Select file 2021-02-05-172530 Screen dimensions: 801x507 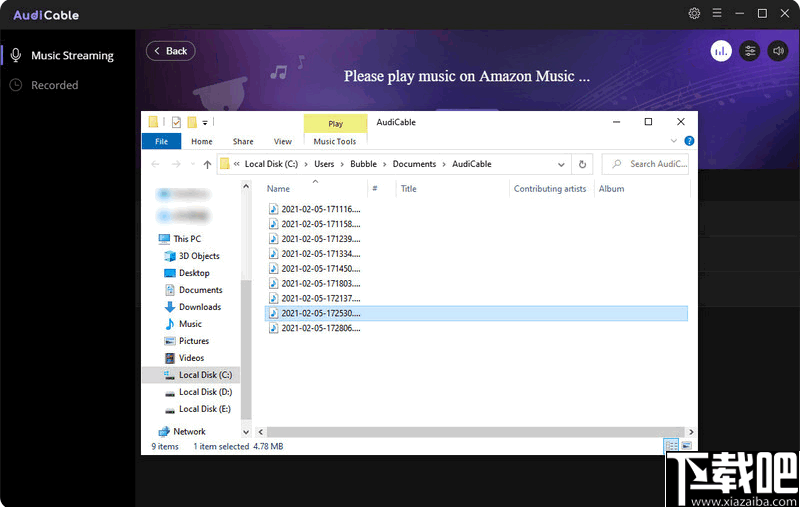[x=477, y=313]
